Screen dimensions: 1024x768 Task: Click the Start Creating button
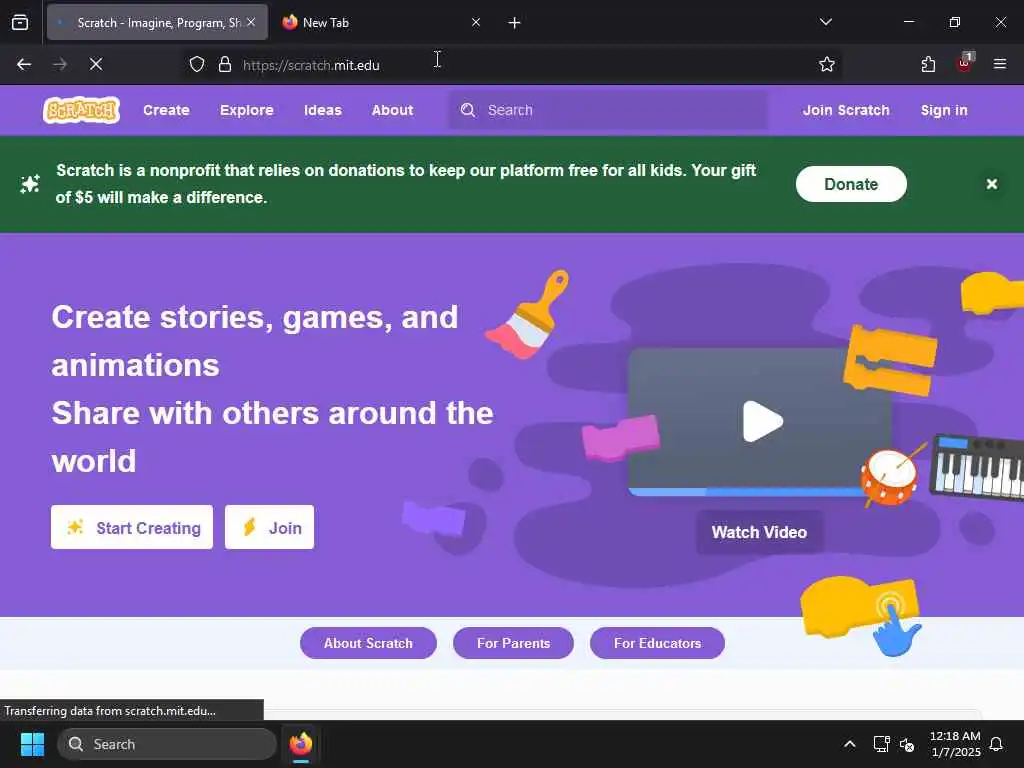(x=132, y=527)
